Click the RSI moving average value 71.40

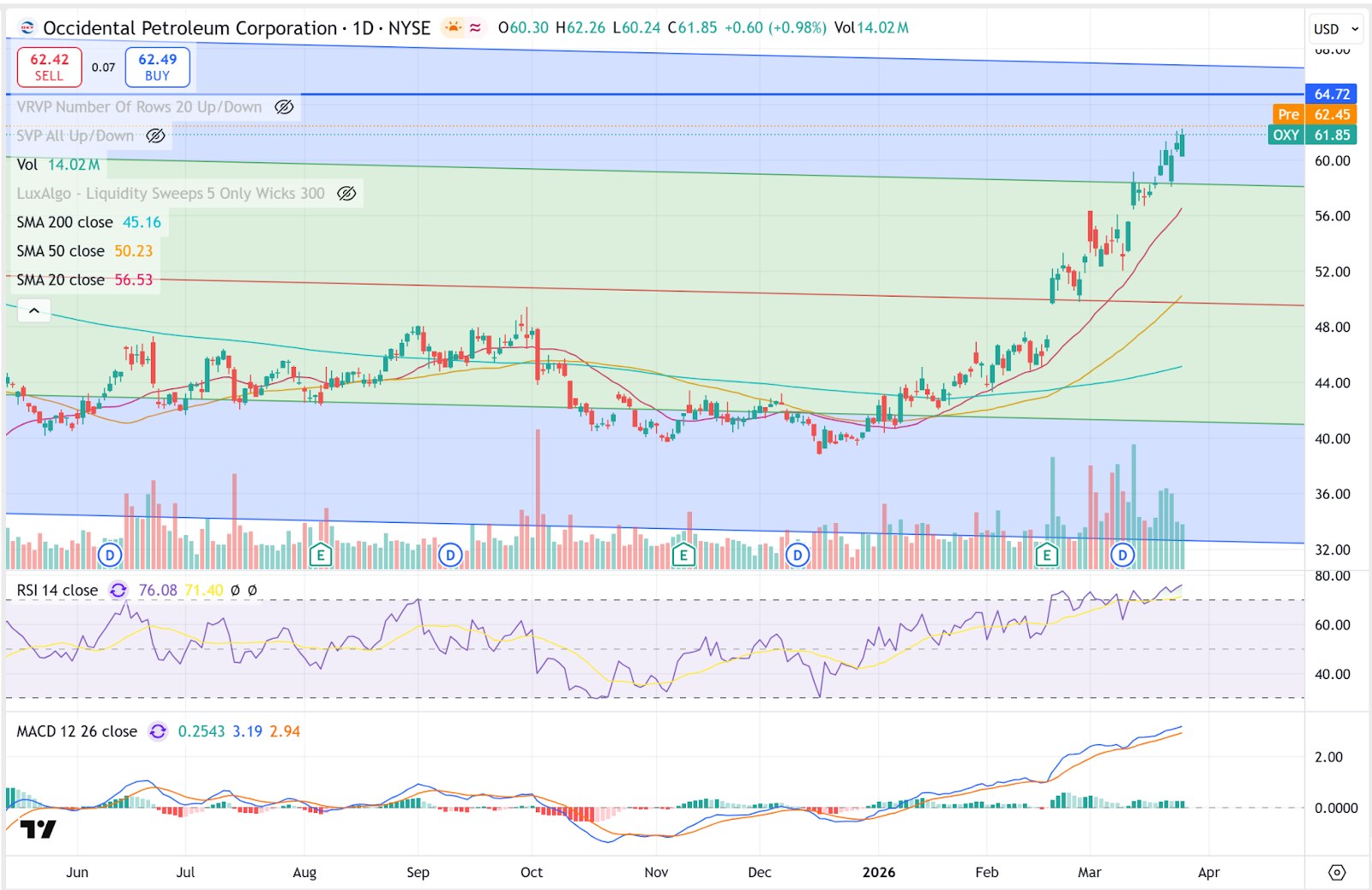click(x=204, y=590)
